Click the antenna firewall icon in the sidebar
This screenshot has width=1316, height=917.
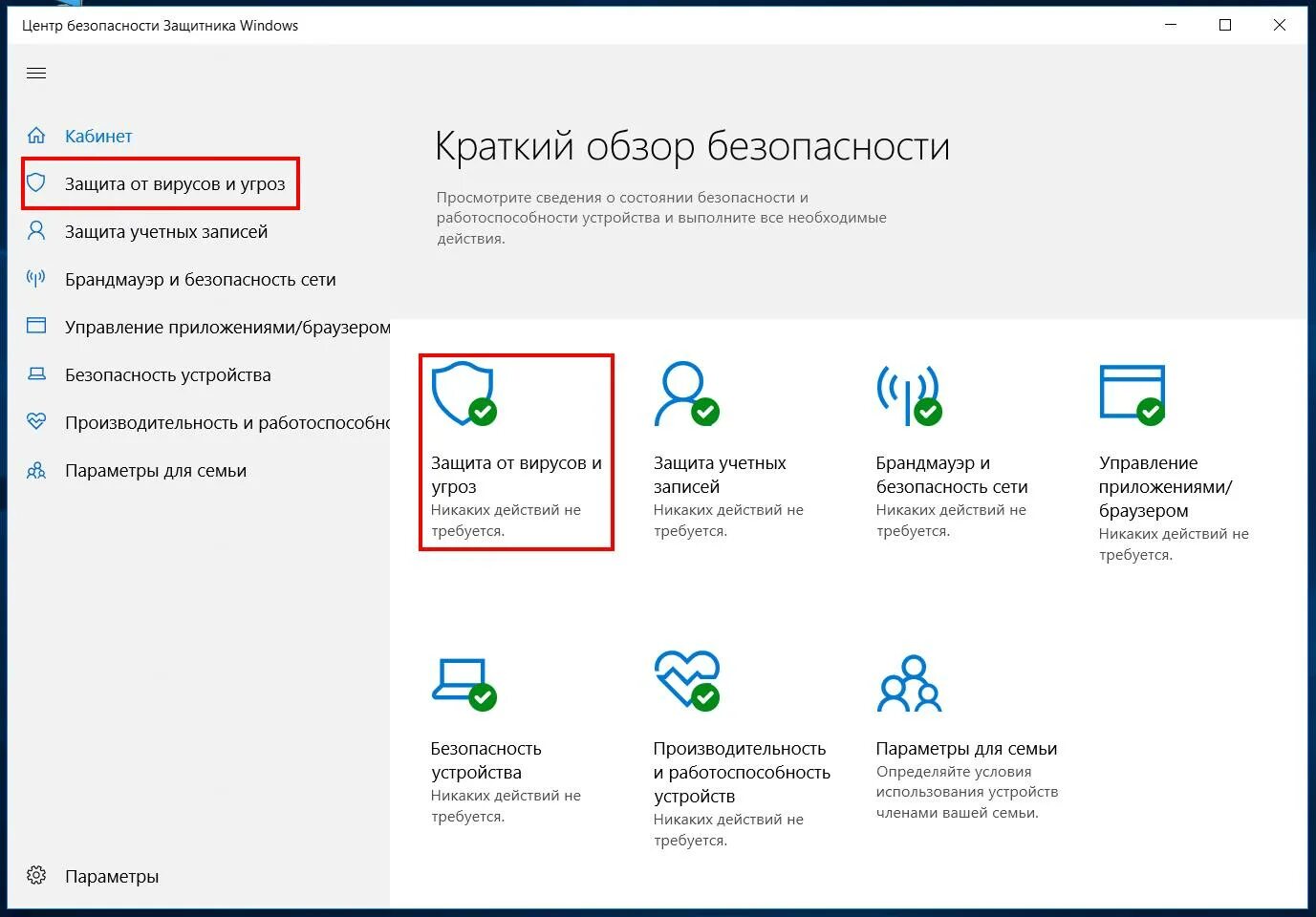point(36,279)
